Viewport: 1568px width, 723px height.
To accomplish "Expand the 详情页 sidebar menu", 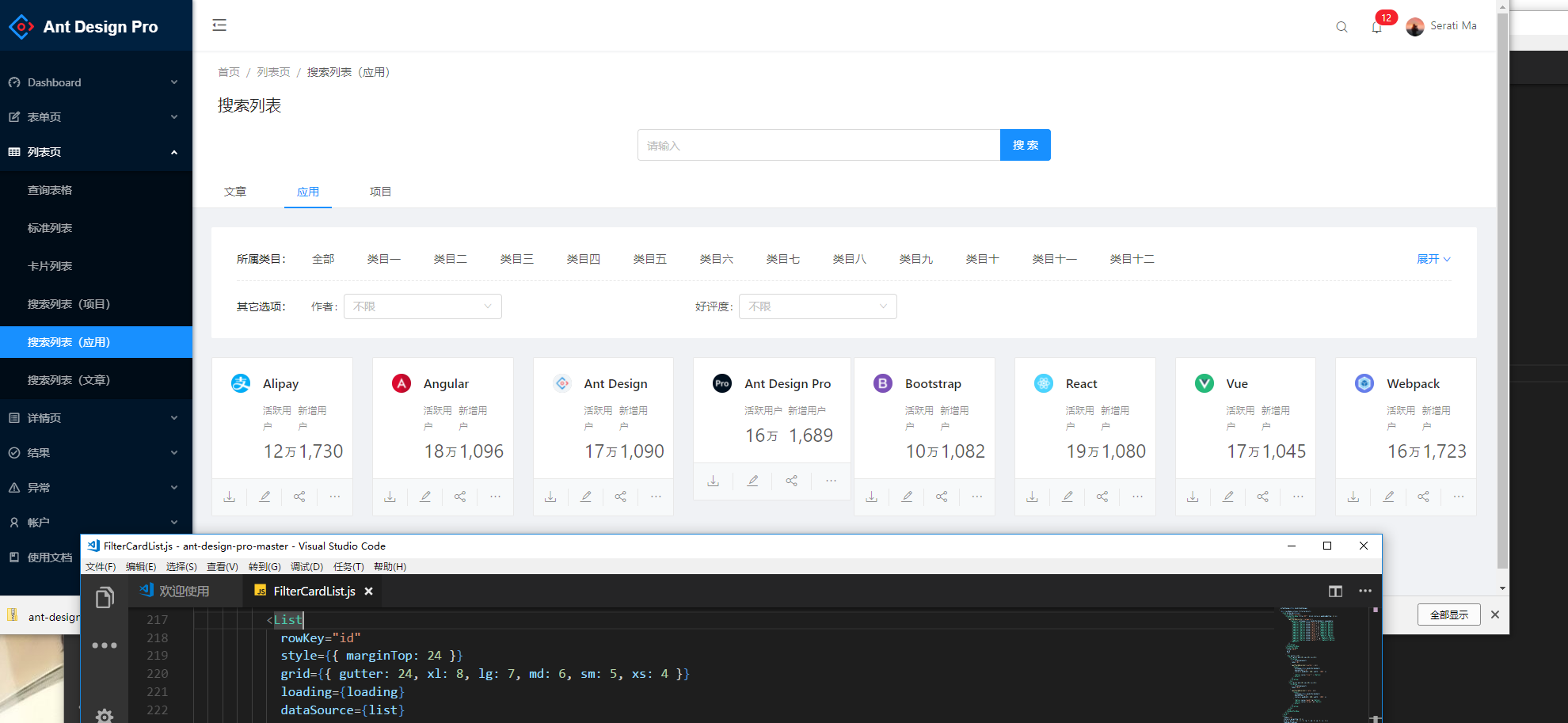I will (x=96, y=418).
